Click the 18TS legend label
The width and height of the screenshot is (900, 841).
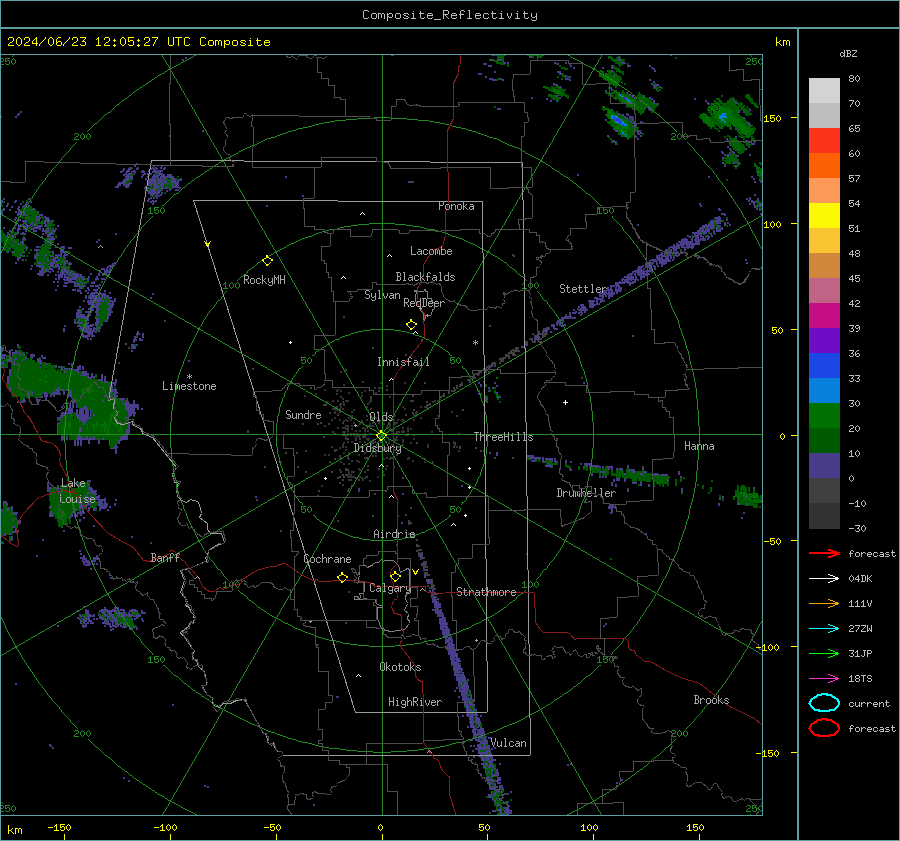coord(860,679)
